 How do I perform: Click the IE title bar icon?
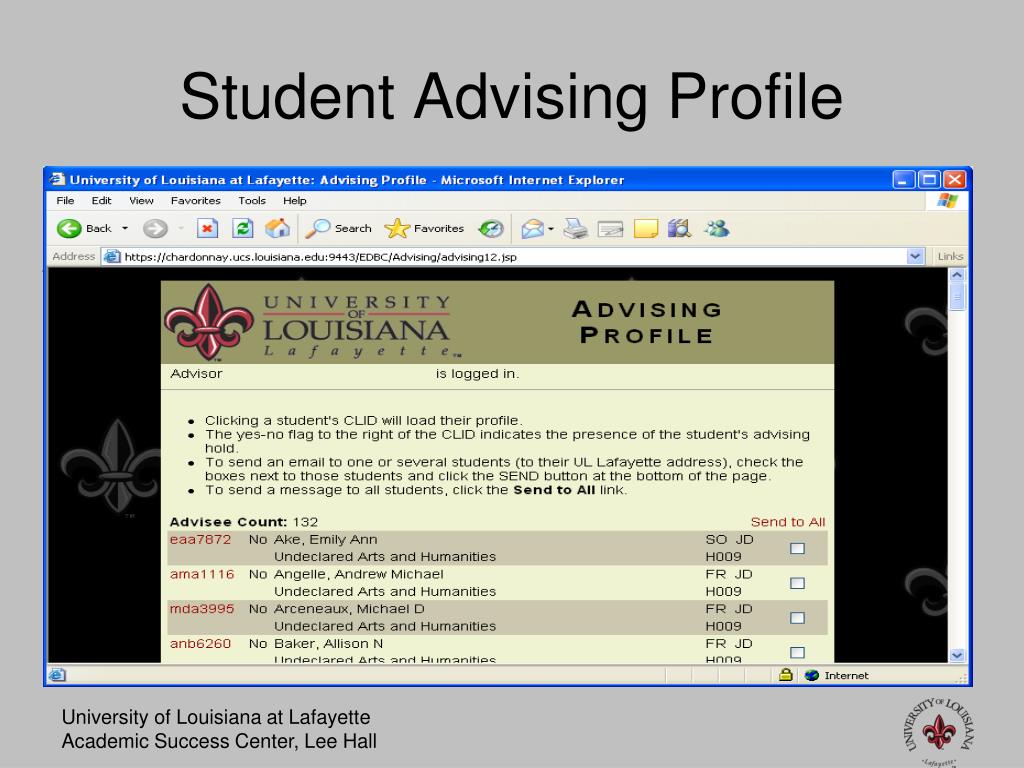58,179
